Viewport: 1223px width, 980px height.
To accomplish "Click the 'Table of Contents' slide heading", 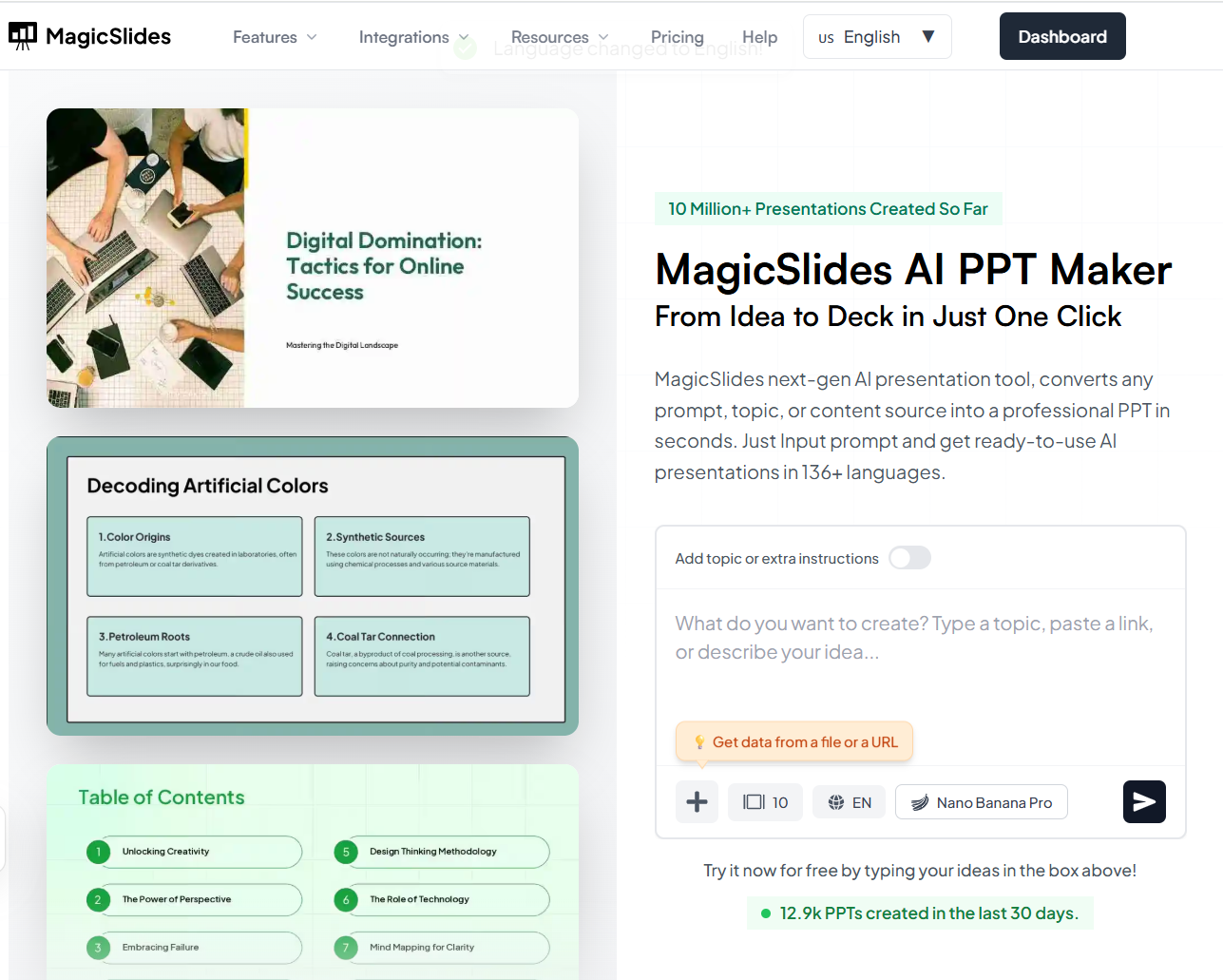I will tap(162, 797).
